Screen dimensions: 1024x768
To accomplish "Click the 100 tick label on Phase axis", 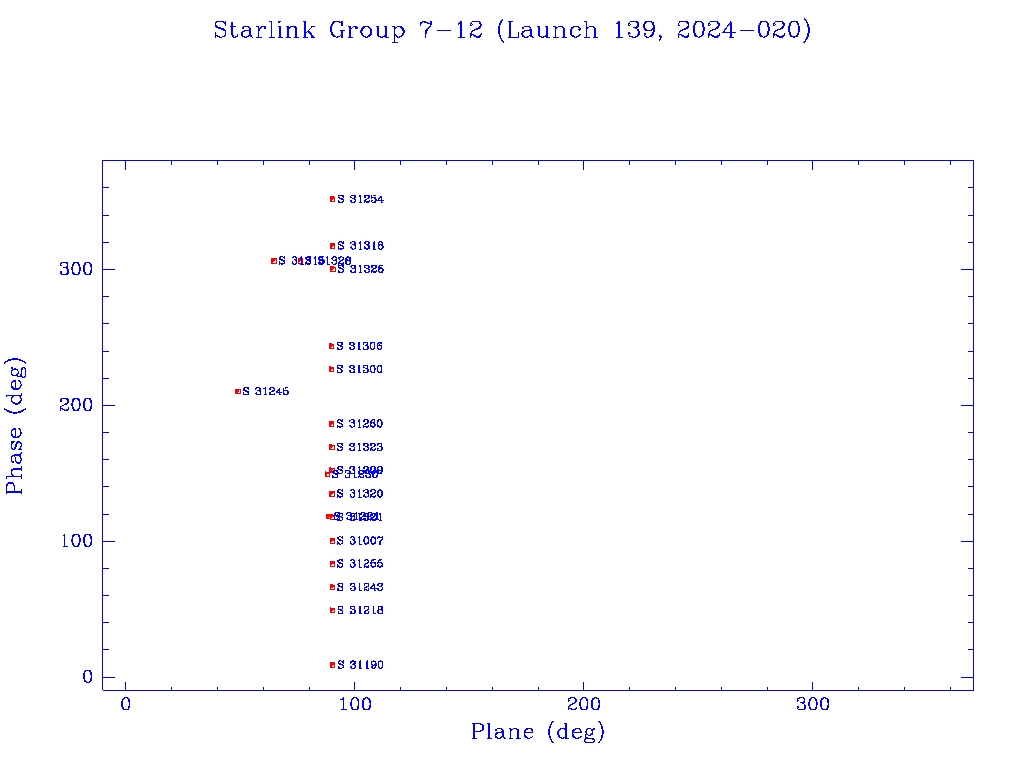I will tap(76, 541).
